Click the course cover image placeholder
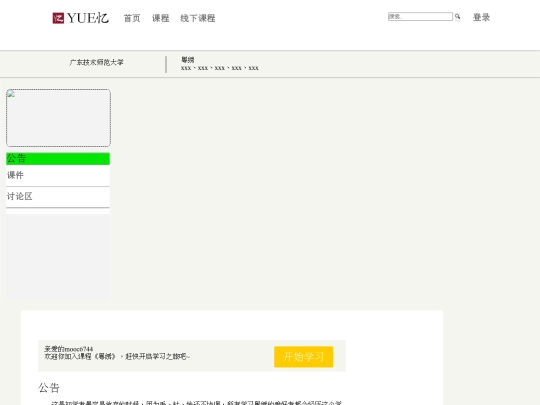 click(59, 118)
